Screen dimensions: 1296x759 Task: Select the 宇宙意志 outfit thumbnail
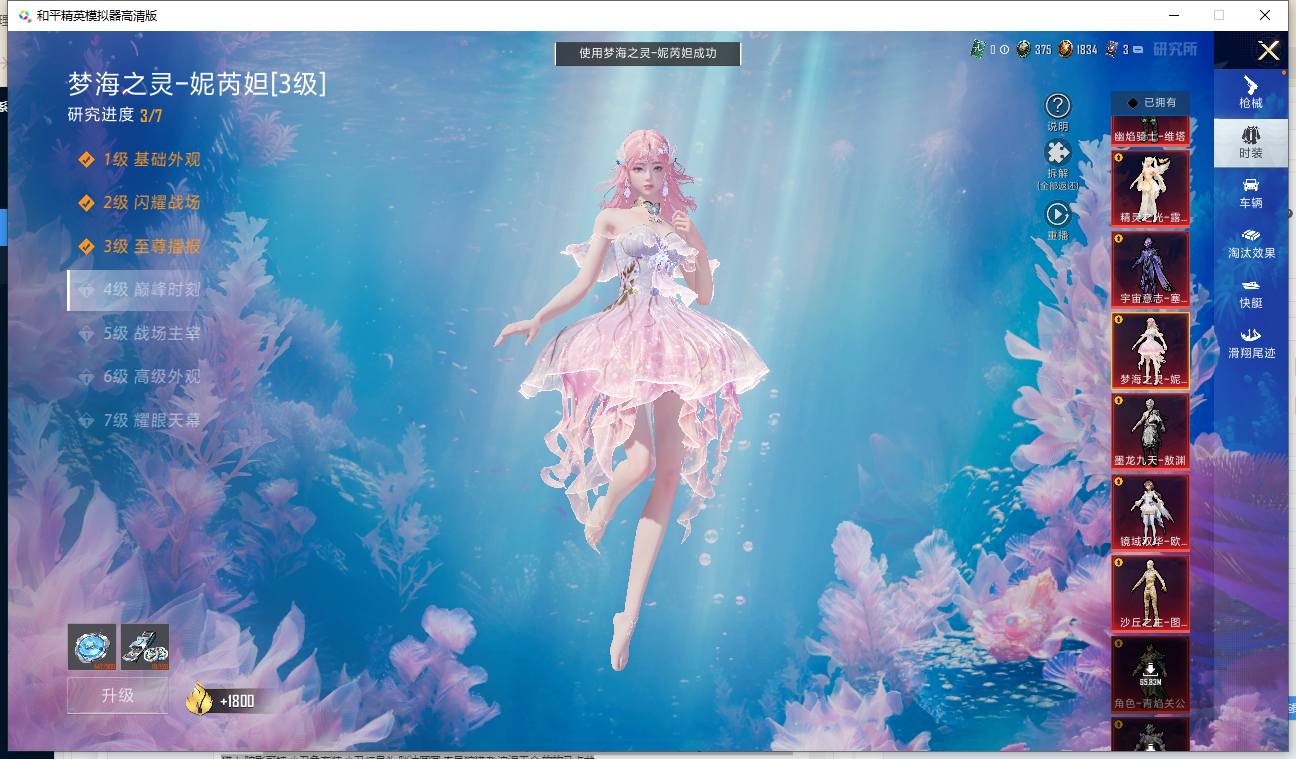pos(1151,269)
